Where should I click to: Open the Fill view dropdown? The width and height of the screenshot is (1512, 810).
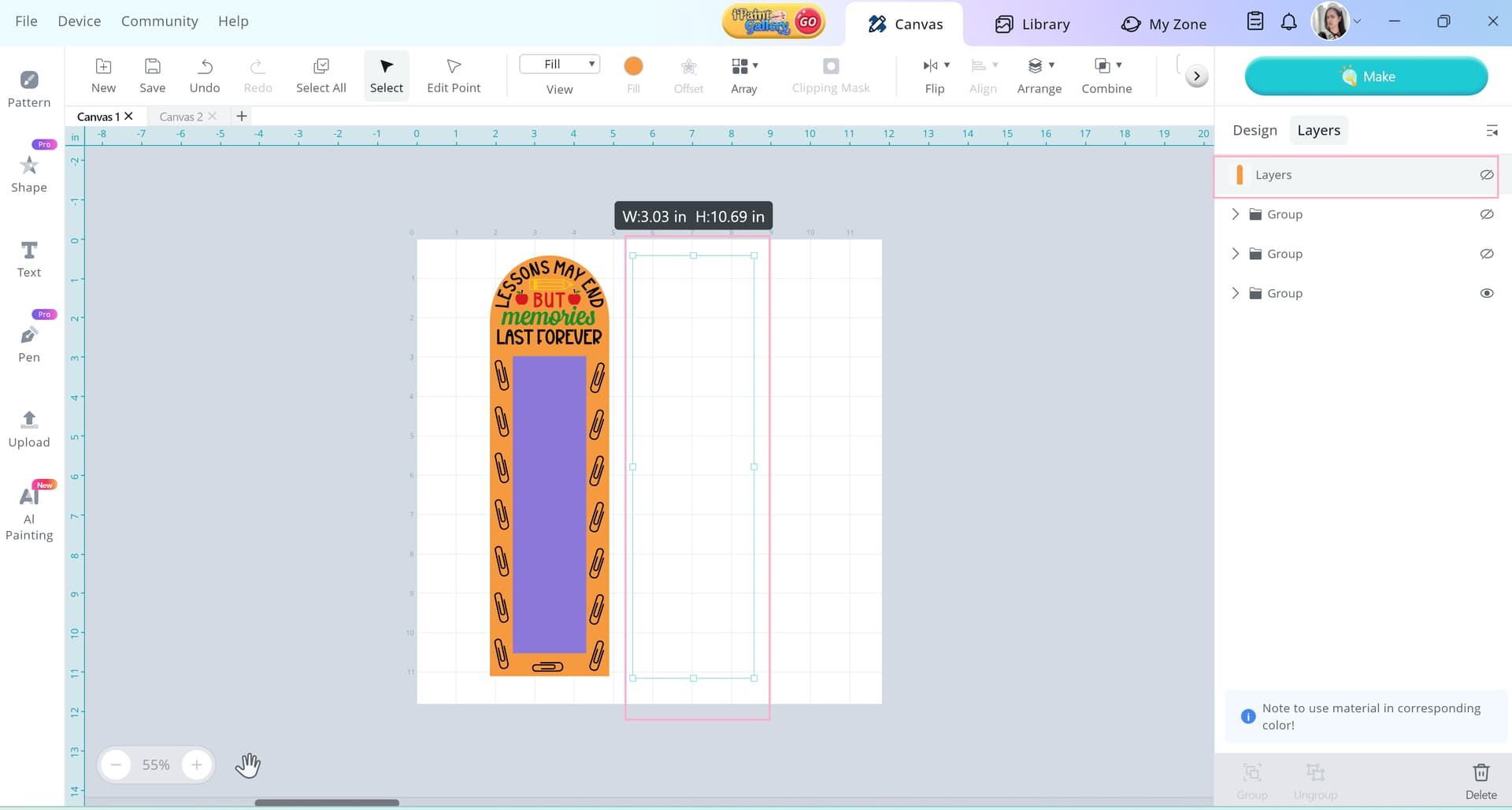point(560,64)
